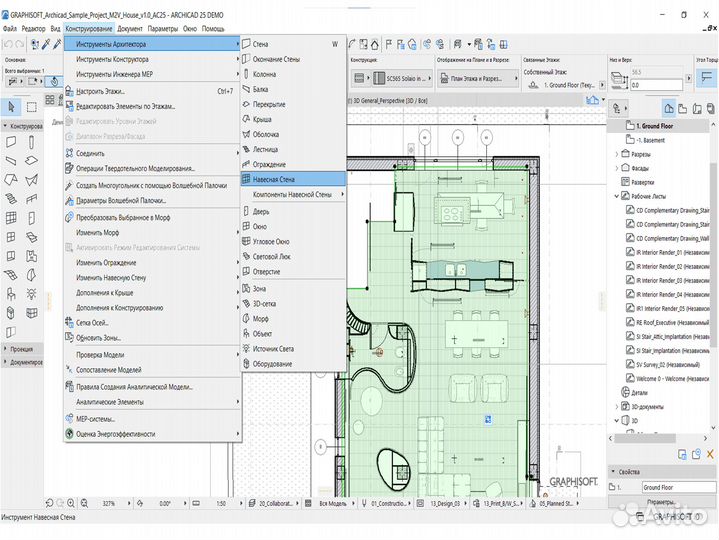Pick the Stair tool in the toolbox
The height and width of the screenshot is (540, 719).
[11, 199]
